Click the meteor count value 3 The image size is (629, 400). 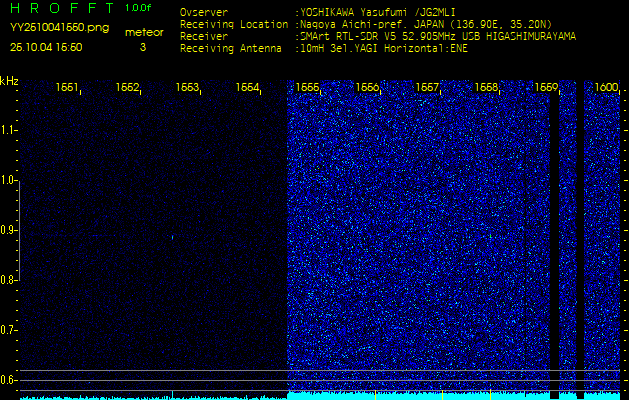coord(142,46)
